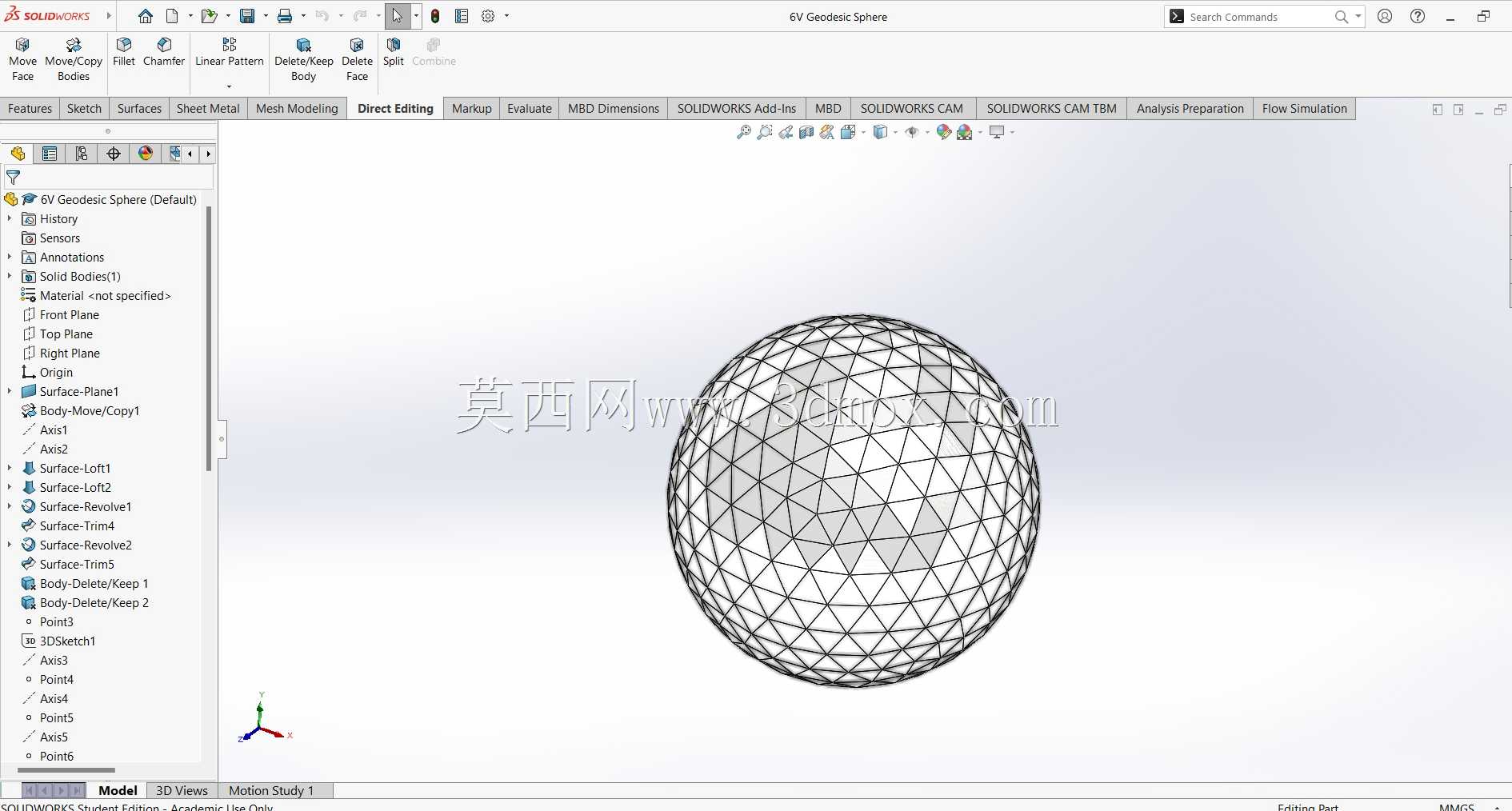
Task: Open the SOLIDWORKS logo menu arrow
Action: click(109, 16)
